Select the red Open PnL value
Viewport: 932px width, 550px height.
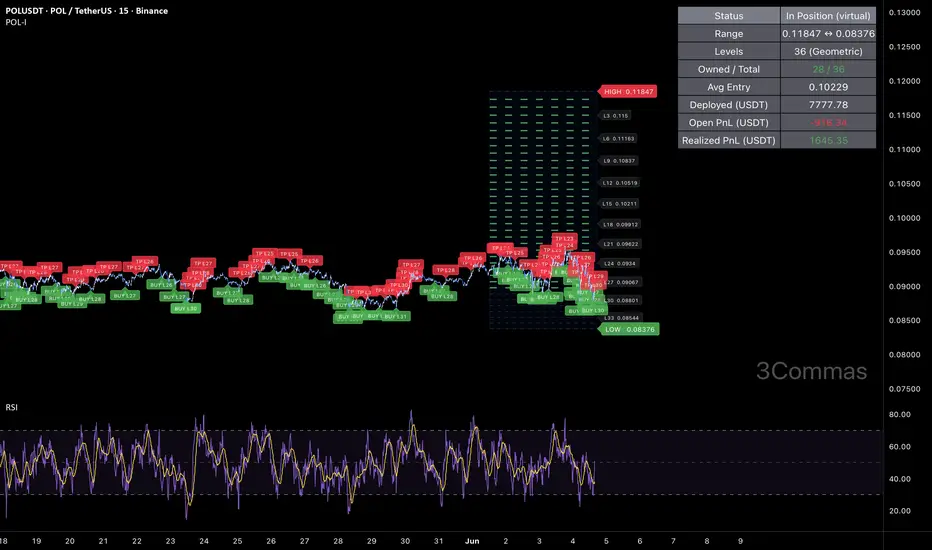(828, 123)
